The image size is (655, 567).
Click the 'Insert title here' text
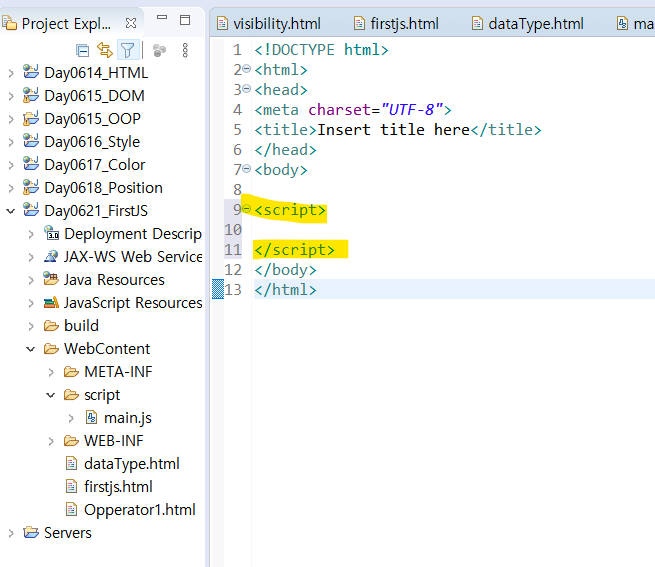(394, 130)
